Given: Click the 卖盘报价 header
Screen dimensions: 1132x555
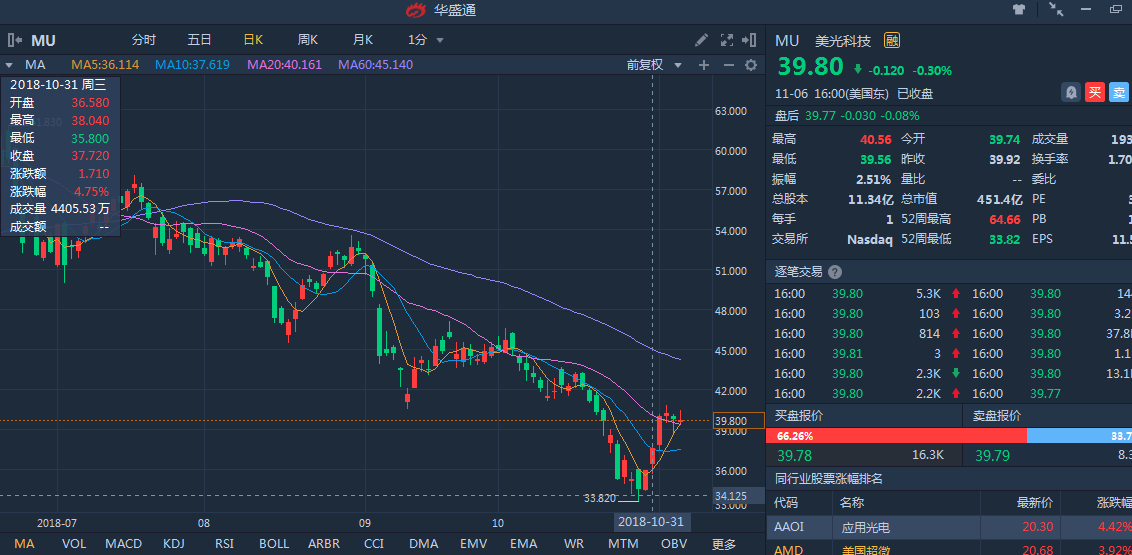Looking at the screenshot, I should point(996,415).
